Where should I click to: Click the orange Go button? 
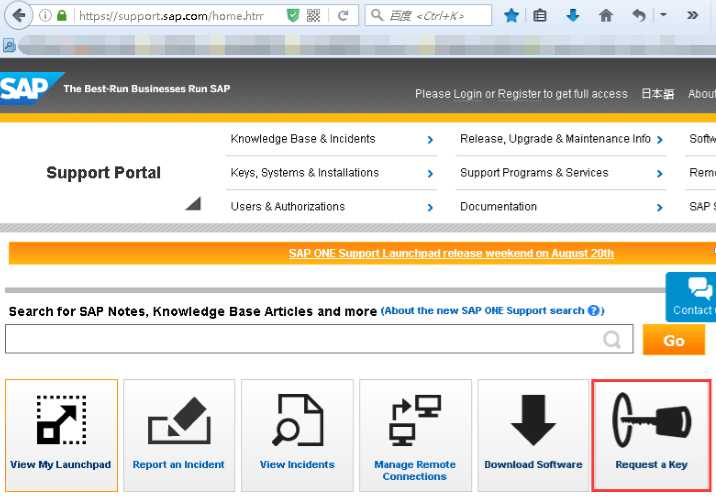click(674, 340)
